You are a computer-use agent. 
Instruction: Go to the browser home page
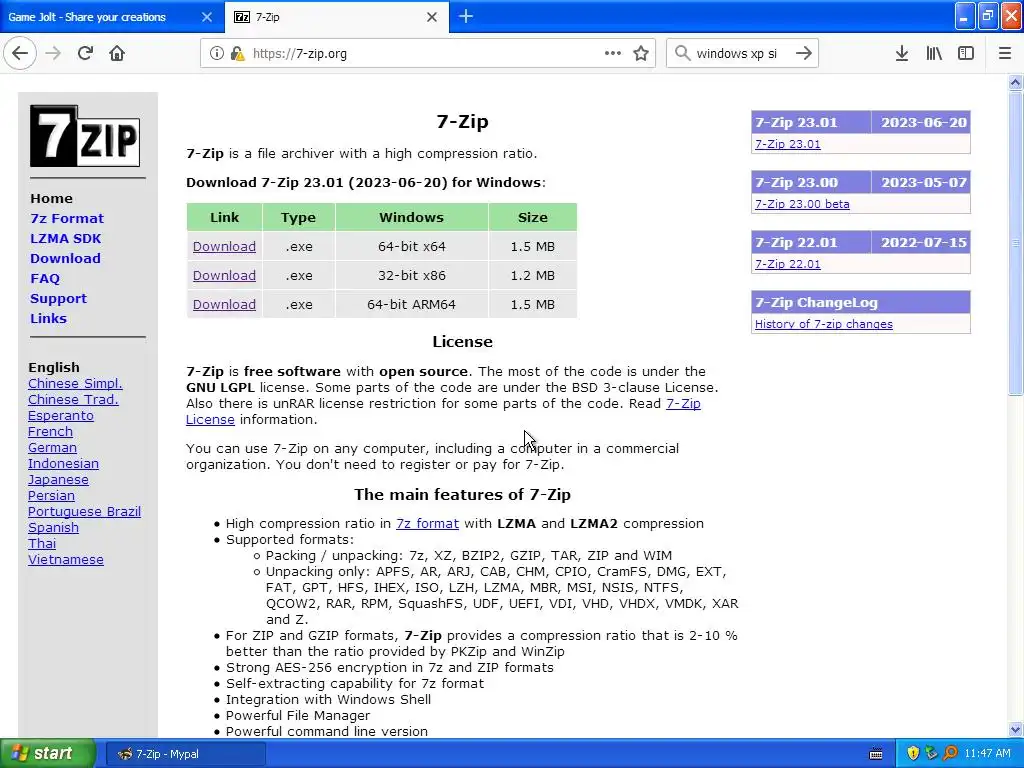pyautogui.click(x=117, y=54)
